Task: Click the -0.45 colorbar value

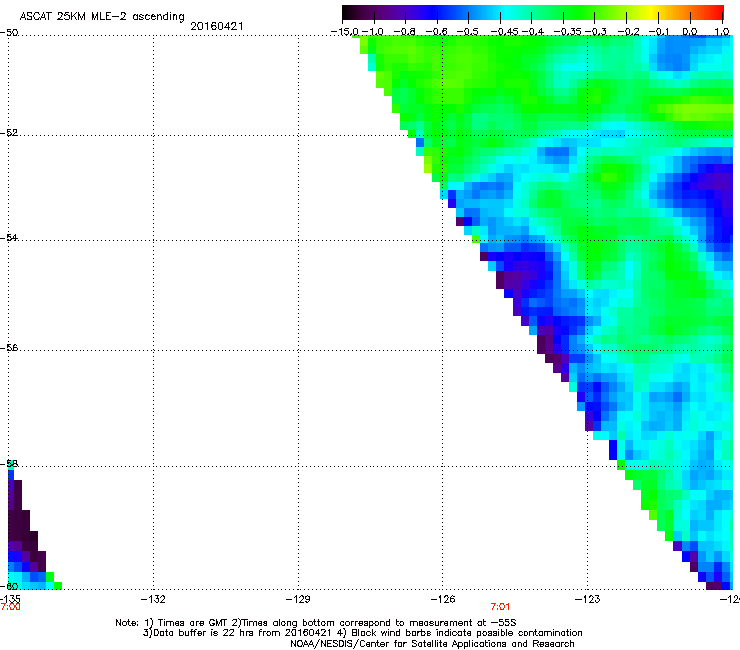Action: [504, 32]
